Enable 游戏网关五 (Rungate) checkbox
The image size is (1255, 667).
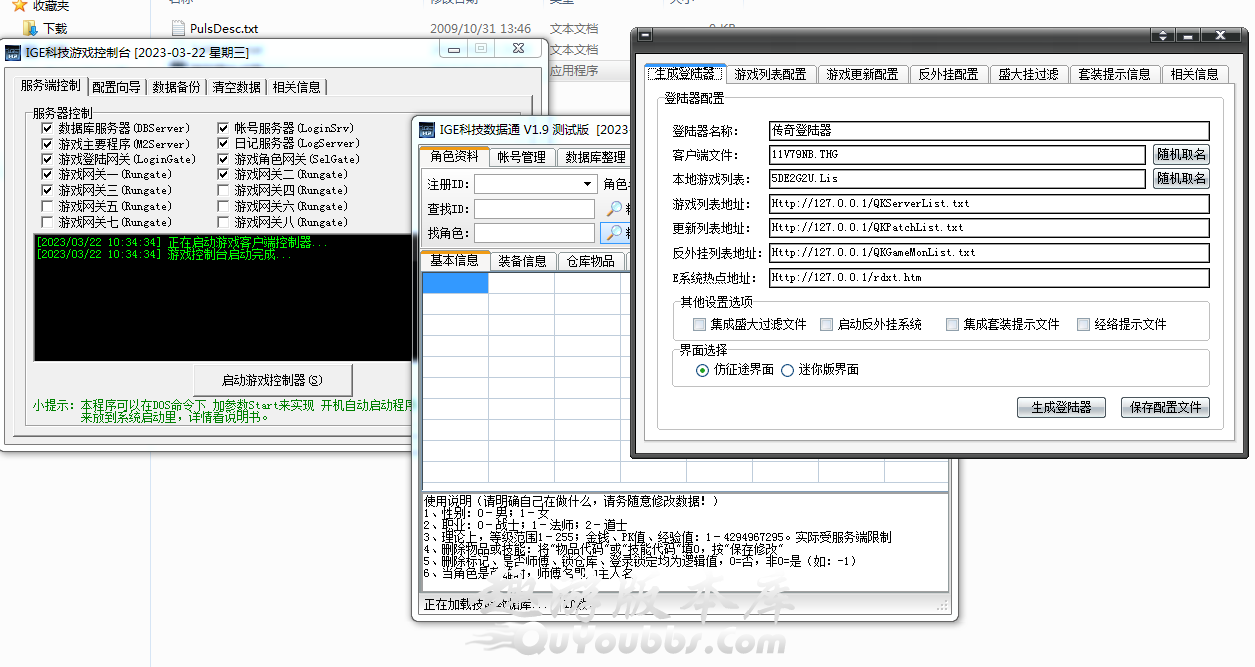coord(47,206)
